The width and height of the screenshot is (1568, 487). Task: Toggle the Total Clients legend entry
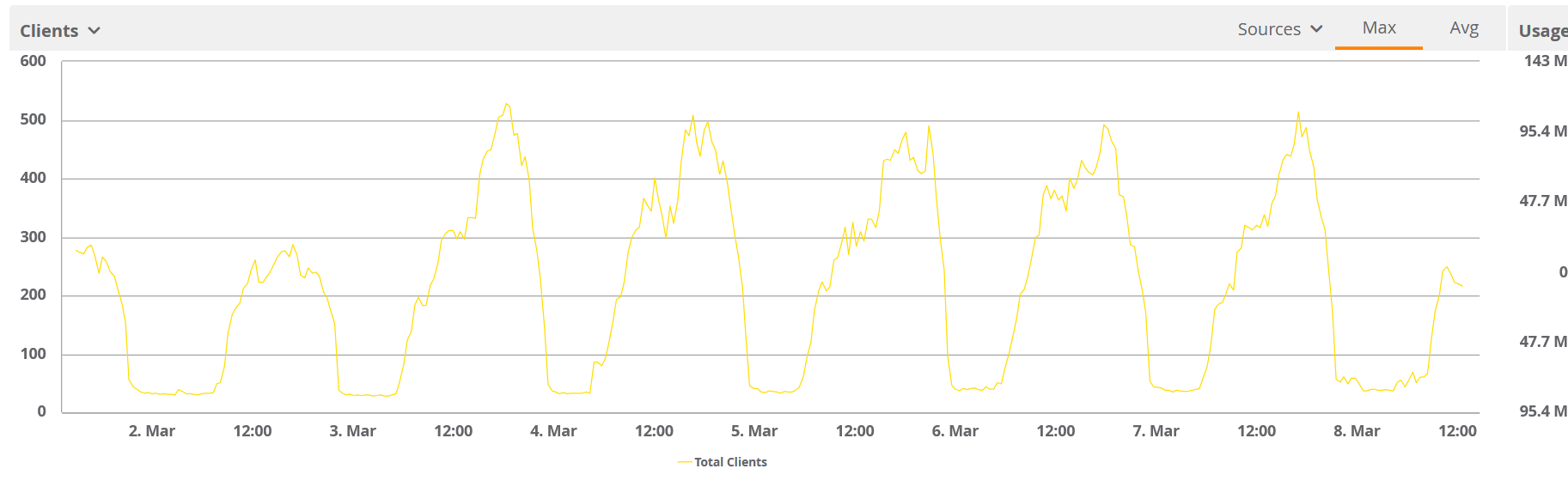(730, 462)
